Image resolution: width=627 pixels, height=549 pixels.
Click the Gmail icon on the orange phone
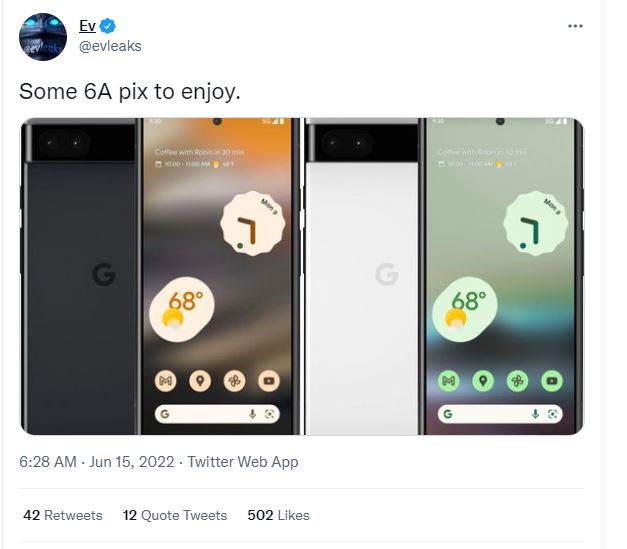[166, 381]
